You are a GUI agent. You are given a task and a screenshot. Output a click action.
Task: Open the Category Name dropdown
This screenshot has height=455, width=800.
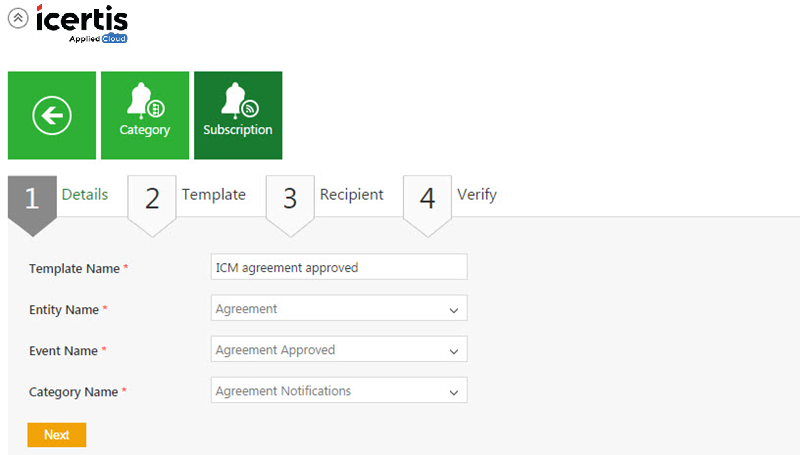click(339, 390)
